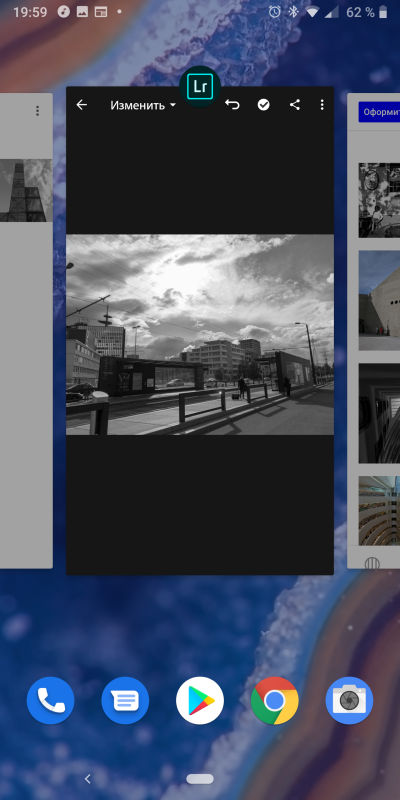Screen dimensions: 400x800
Task: Tap the home pill navigation button
Action: click(x=200, y=779)
